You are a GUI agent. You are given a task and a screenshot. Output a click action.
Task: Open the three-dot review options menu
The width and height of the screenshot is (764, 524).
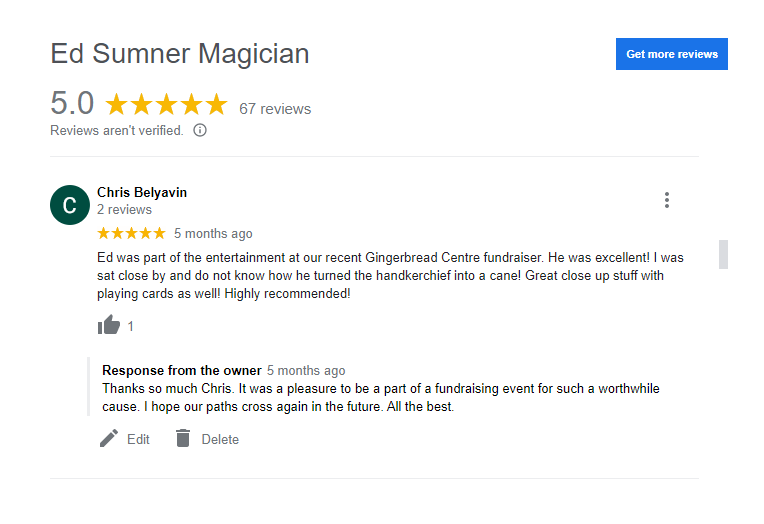click(667, 200)
